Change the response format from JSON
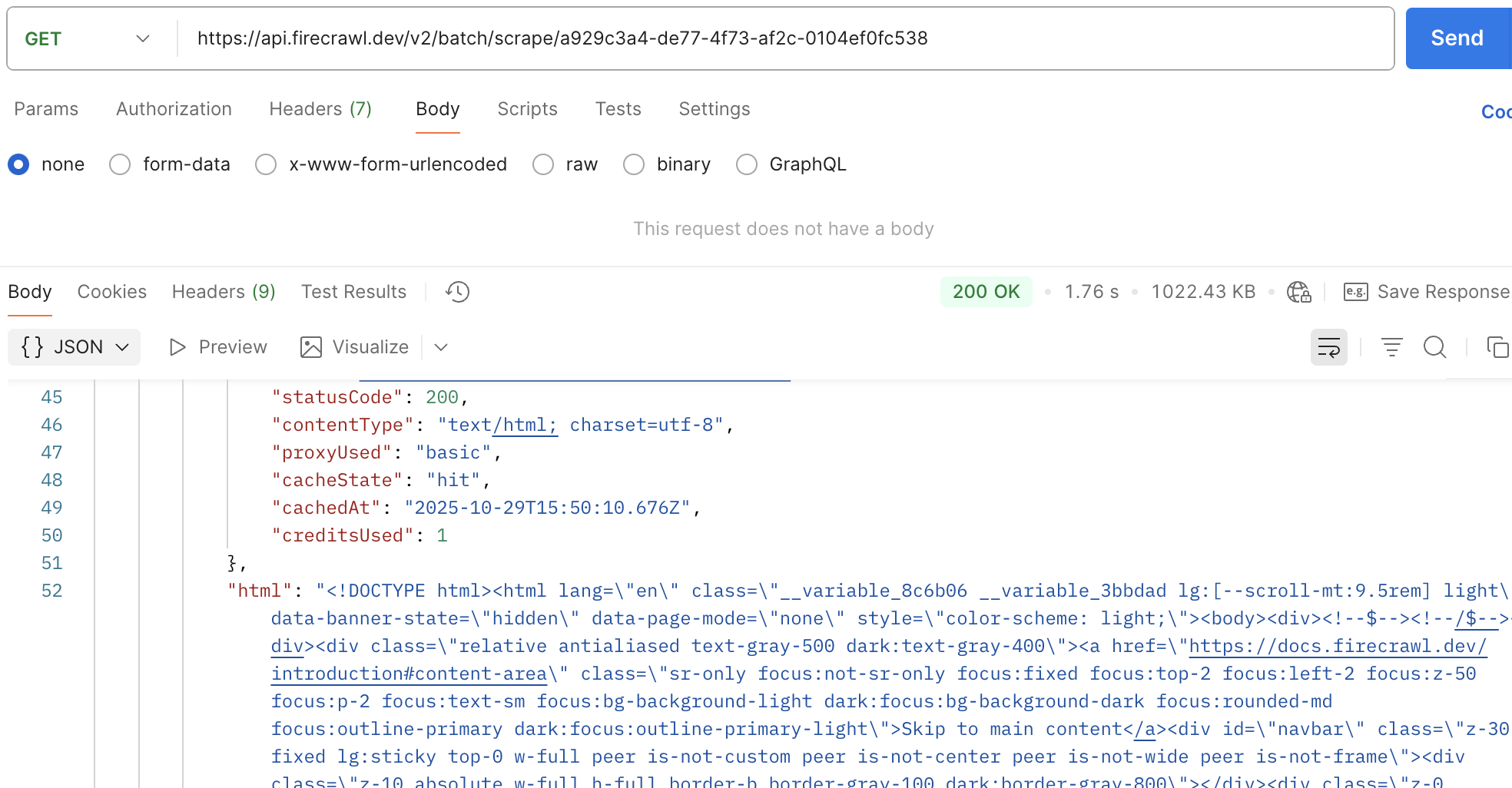The width and height of the screenshot is (1512, 788). pyautogui.click(x=74, y=347)
